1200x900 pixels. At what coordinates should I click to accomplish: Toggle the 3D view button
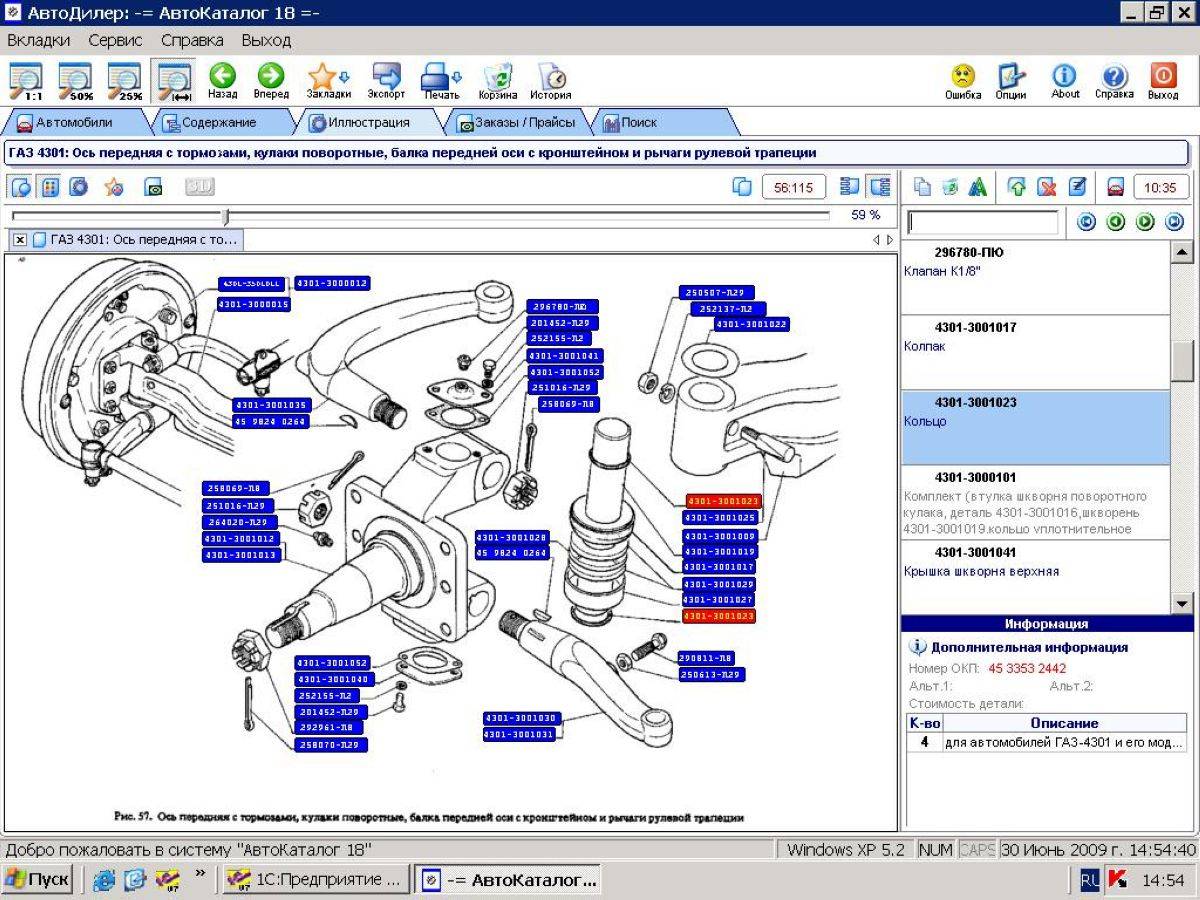click(x=199, y=186)
